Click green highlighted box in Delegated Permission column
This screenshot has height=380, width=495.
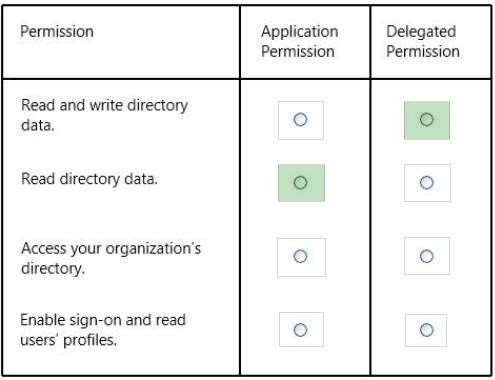427,120
